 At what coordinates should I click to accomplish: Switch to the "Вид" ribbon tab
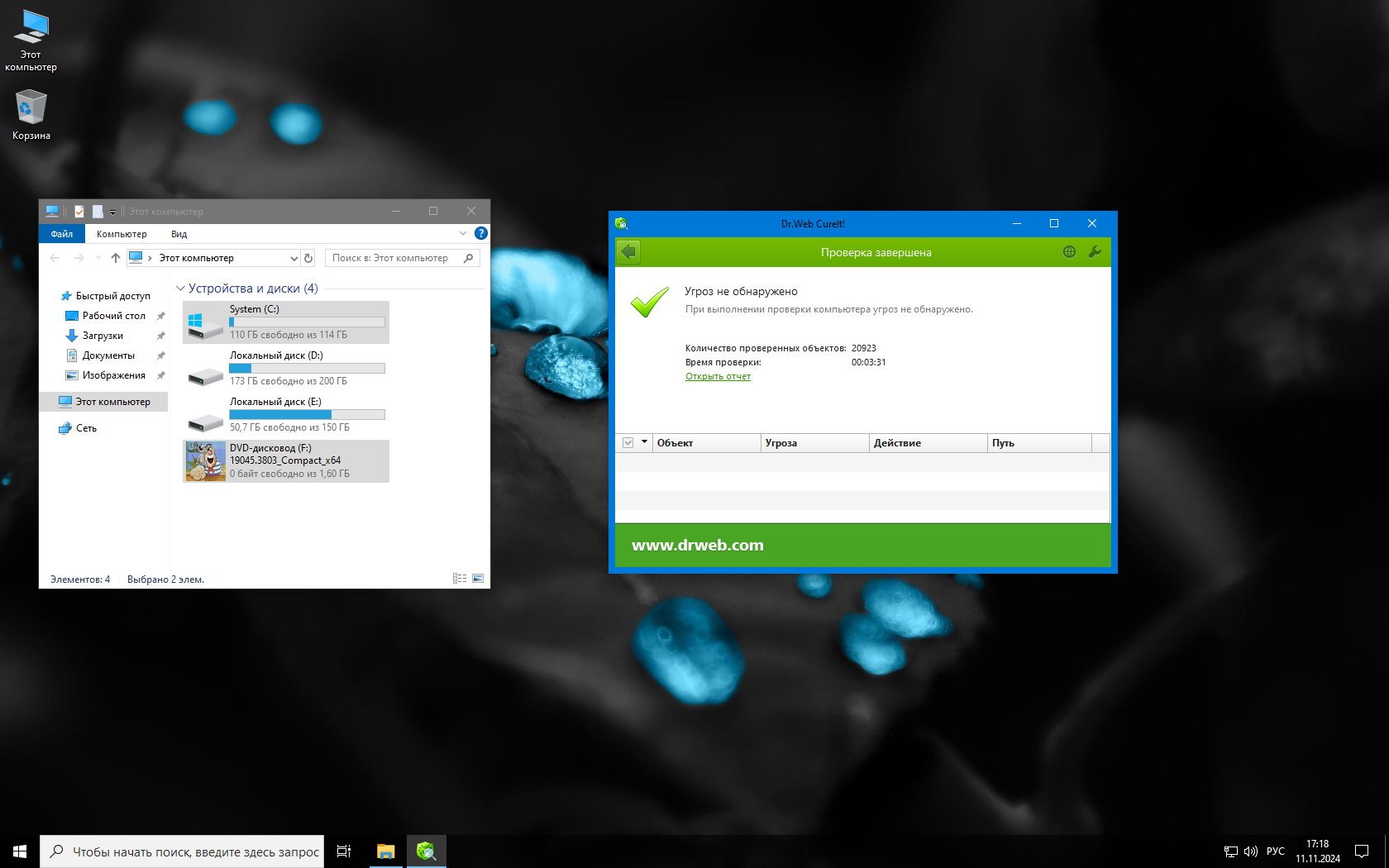tap(179, 234)
